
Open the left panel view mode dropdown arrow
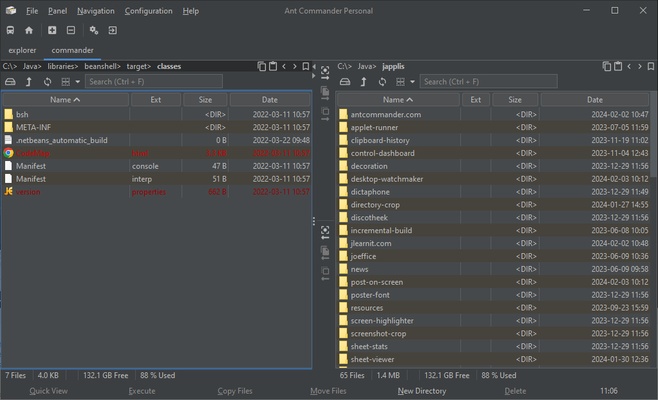pyautogui.click(x=78, y=82)
